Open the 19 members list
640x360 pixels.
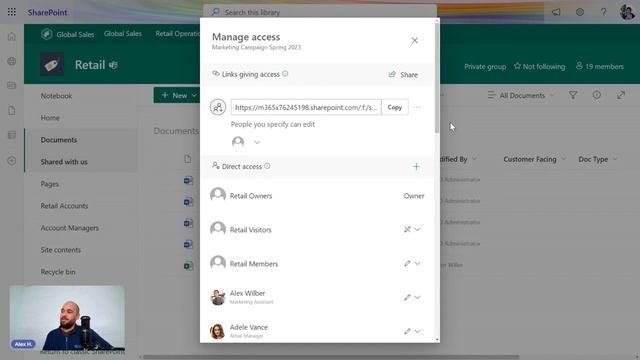[600, 66]
